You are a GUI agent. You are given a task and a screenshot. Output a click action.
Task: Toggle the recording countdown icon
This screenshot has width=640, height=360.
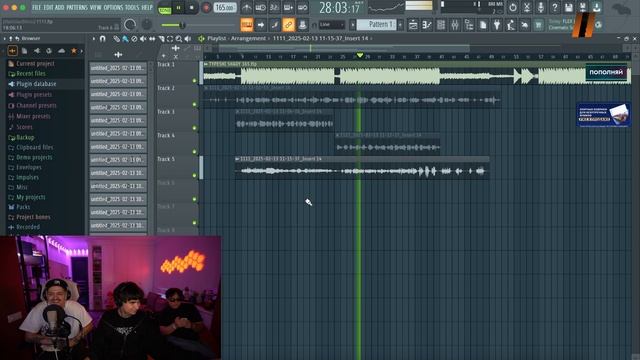click(x=274, y=7)
